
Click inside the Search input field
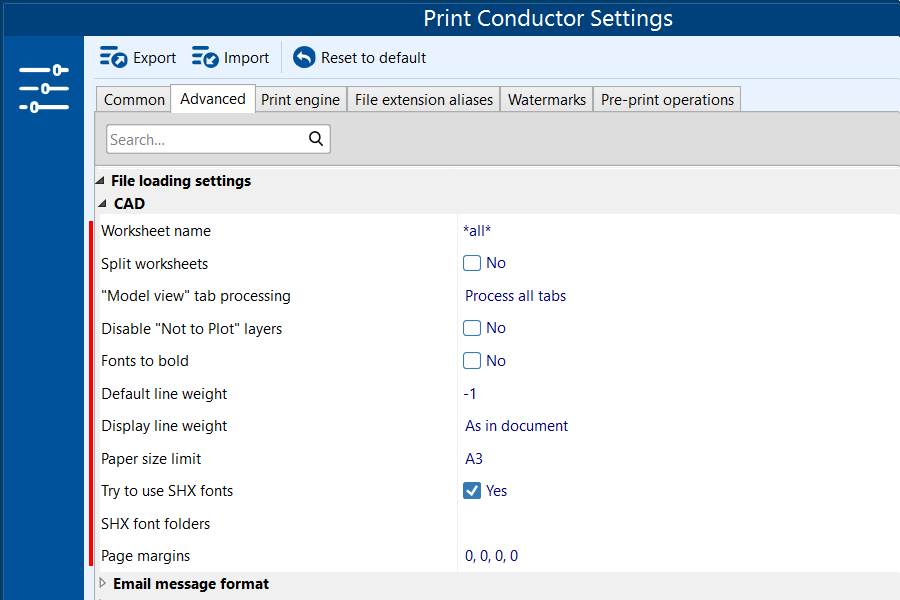[x=200, y=138]
